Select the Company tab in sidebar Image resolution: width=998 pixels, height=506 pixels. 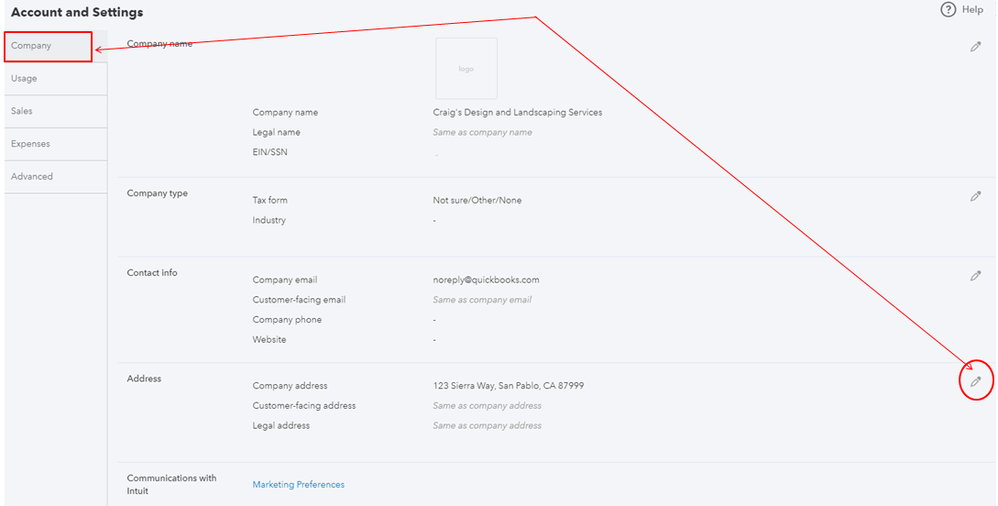coord(48,46)
